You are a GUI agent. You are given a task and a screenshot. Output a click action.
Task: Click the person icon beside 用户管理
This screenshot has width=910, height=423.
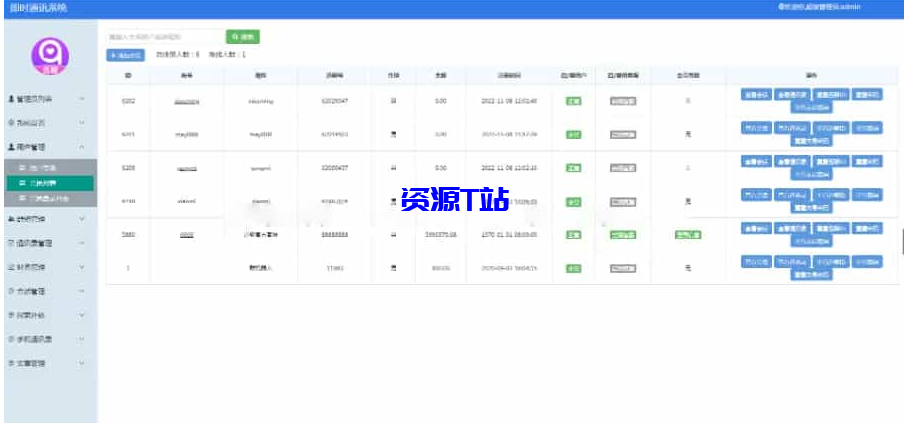pos(11,147)
